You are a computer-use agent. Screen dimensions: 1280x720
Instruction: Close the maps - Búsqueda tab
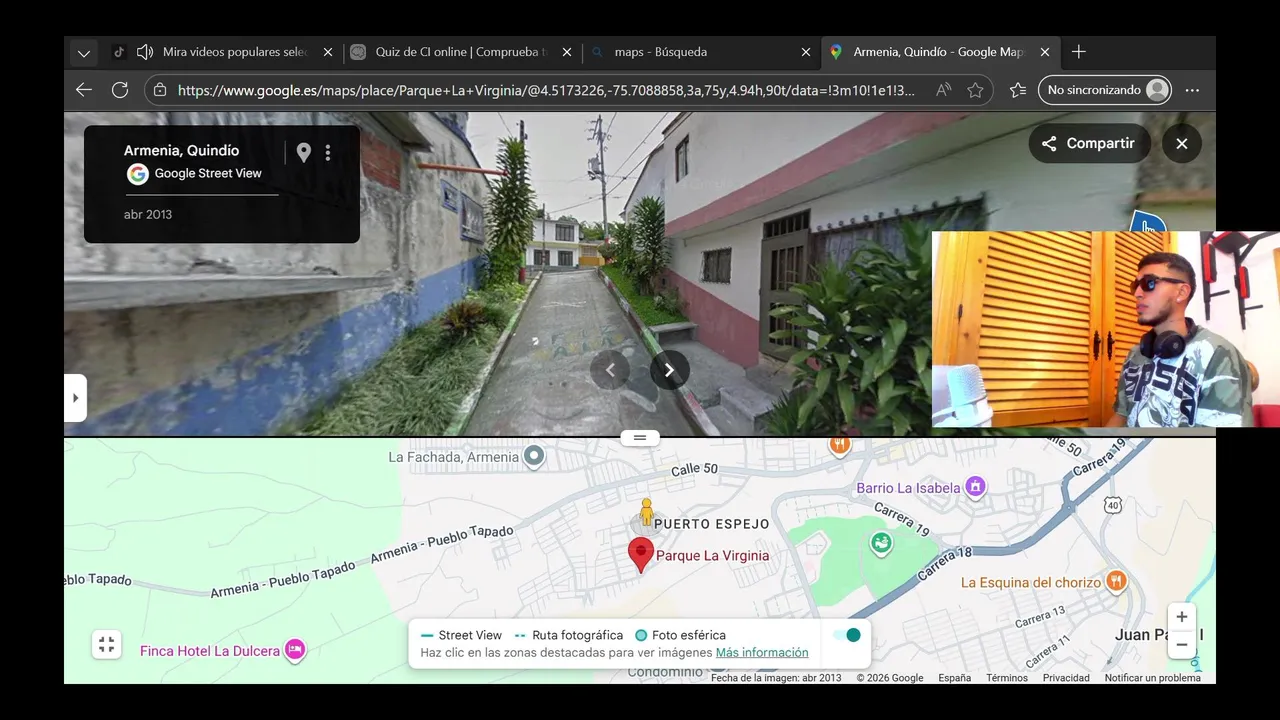pyautogui.click(x=806, y=52)
